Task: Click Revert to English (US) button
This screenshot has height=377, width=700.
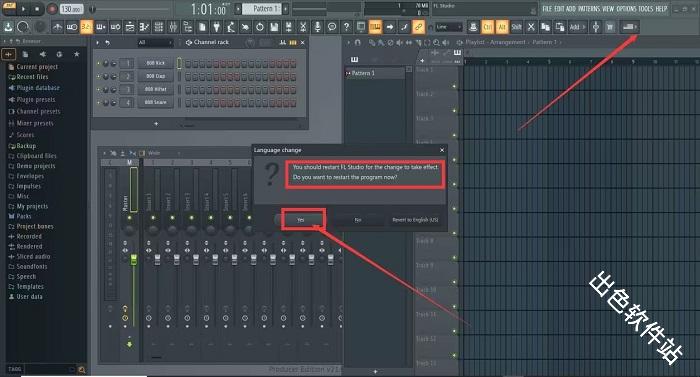Action: coord(415,220)
